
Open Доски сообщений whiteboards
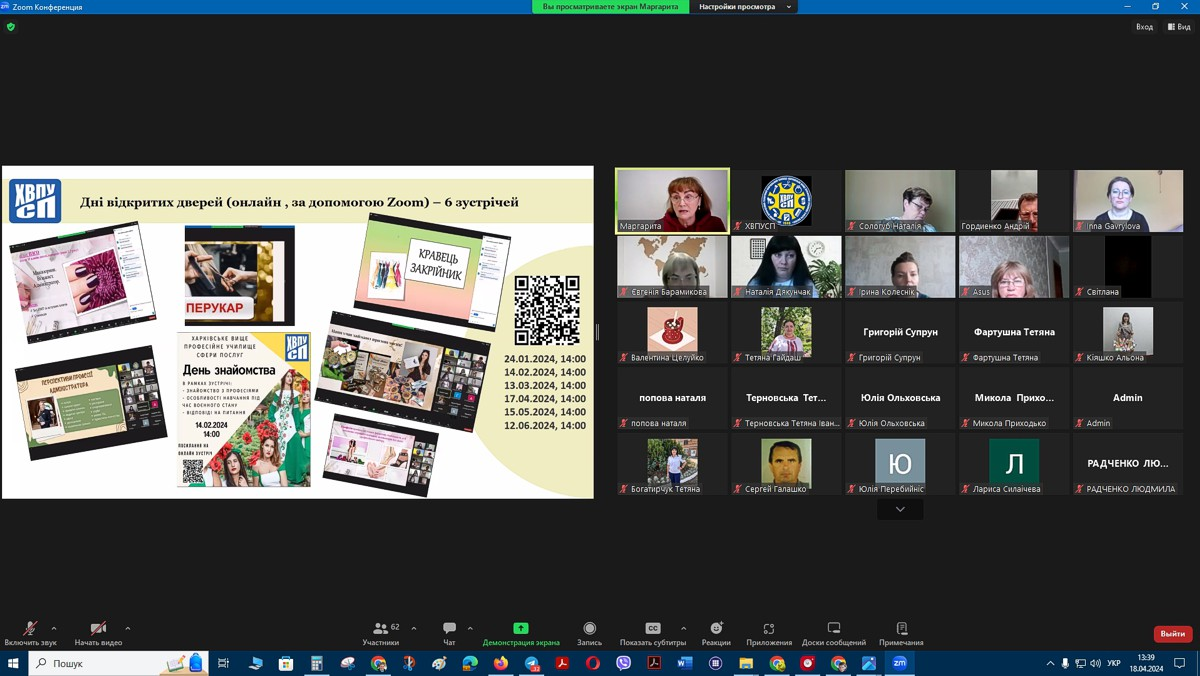coord(834,634)
